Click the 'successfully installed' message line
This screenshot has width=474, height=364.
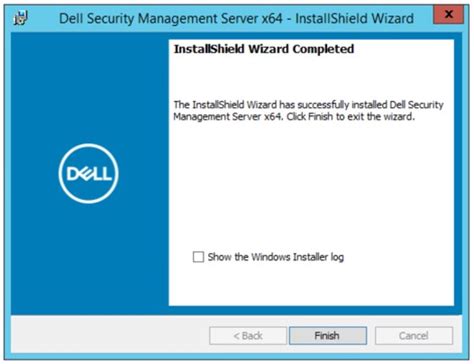pyautogui.click(x=308, y=105)
